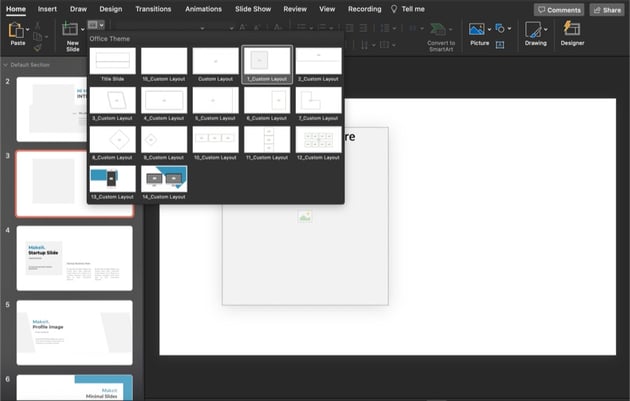
Task: Click the Comments button
Action: pos(558,9)
